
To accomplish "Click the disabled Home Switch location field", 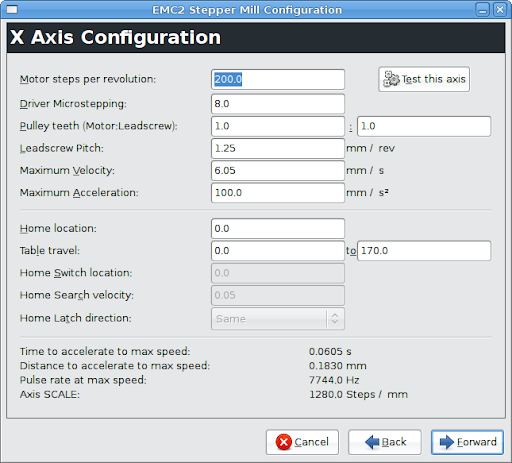I will [278, 273].
